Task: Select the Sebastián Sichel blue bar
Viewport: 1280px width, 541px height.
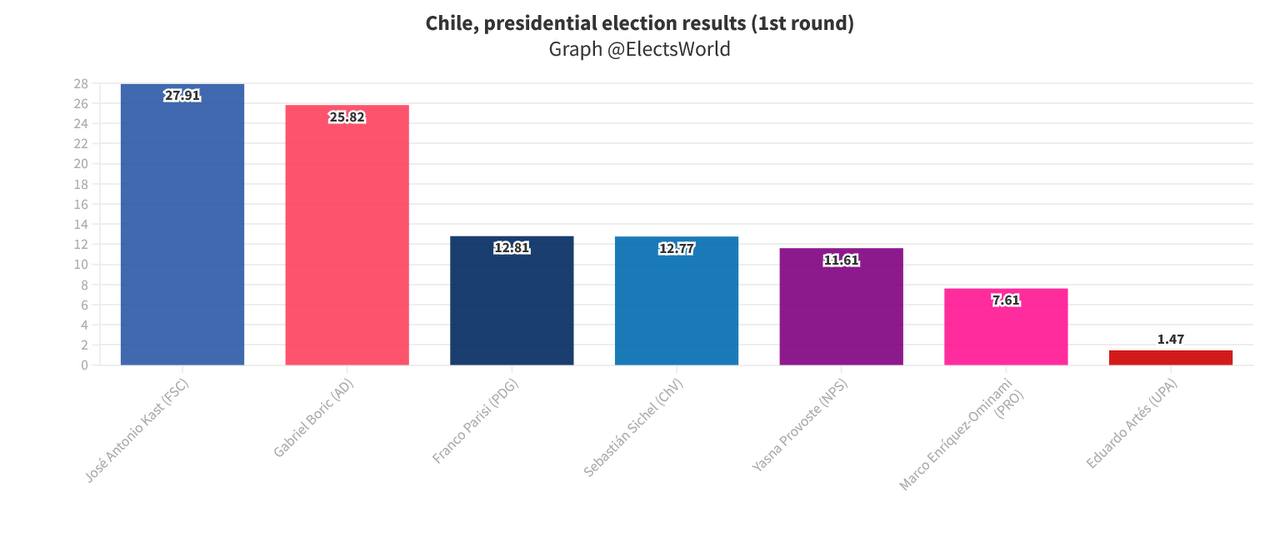Action: click(x=676, y=301)
